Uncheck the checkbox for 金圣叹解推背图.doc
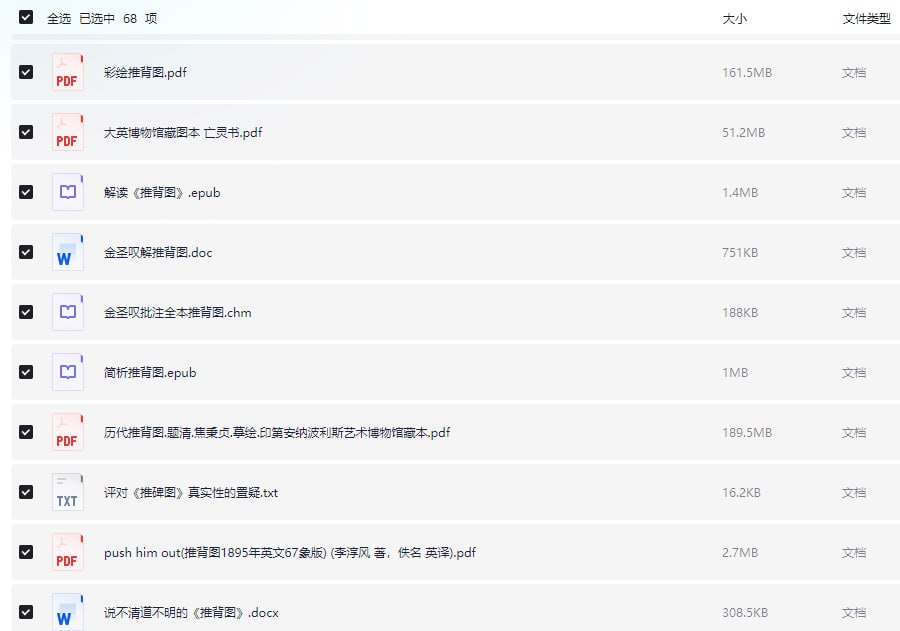This screenshot has width=900, height=631. tap(26, 252)
